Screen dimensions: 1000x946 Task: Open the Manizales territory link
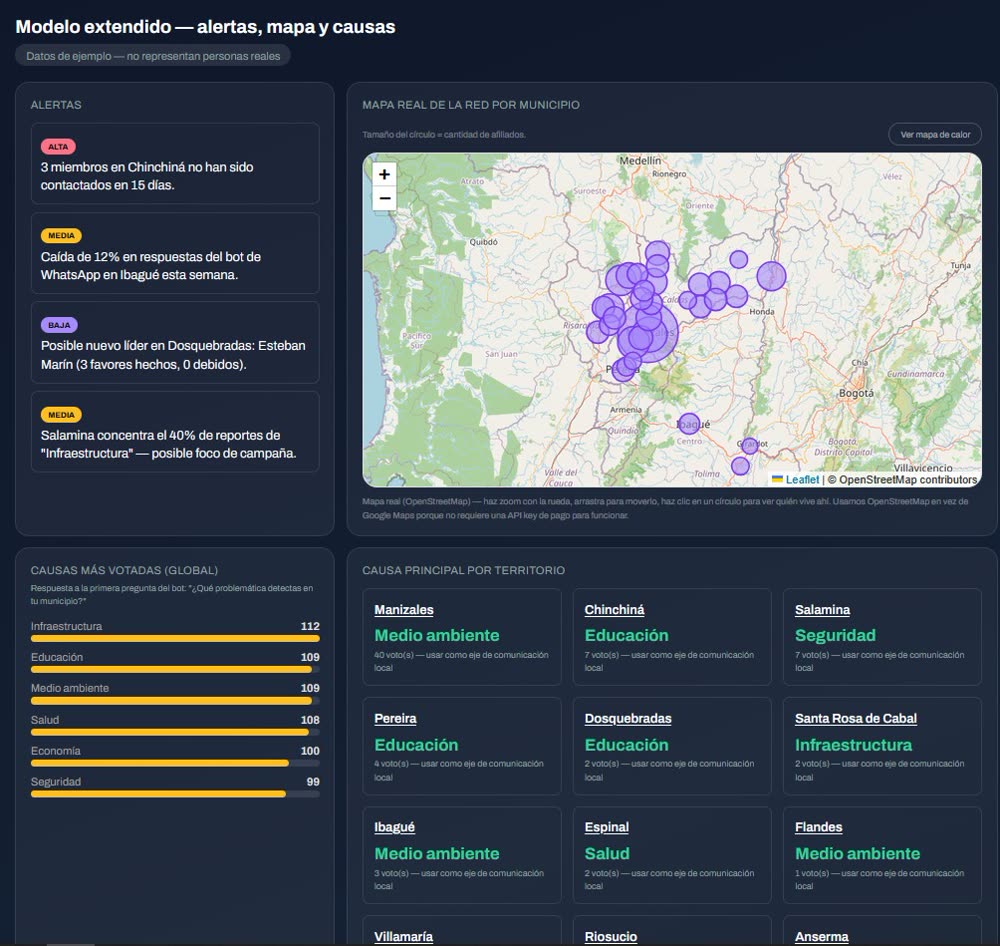coord(404,609)
